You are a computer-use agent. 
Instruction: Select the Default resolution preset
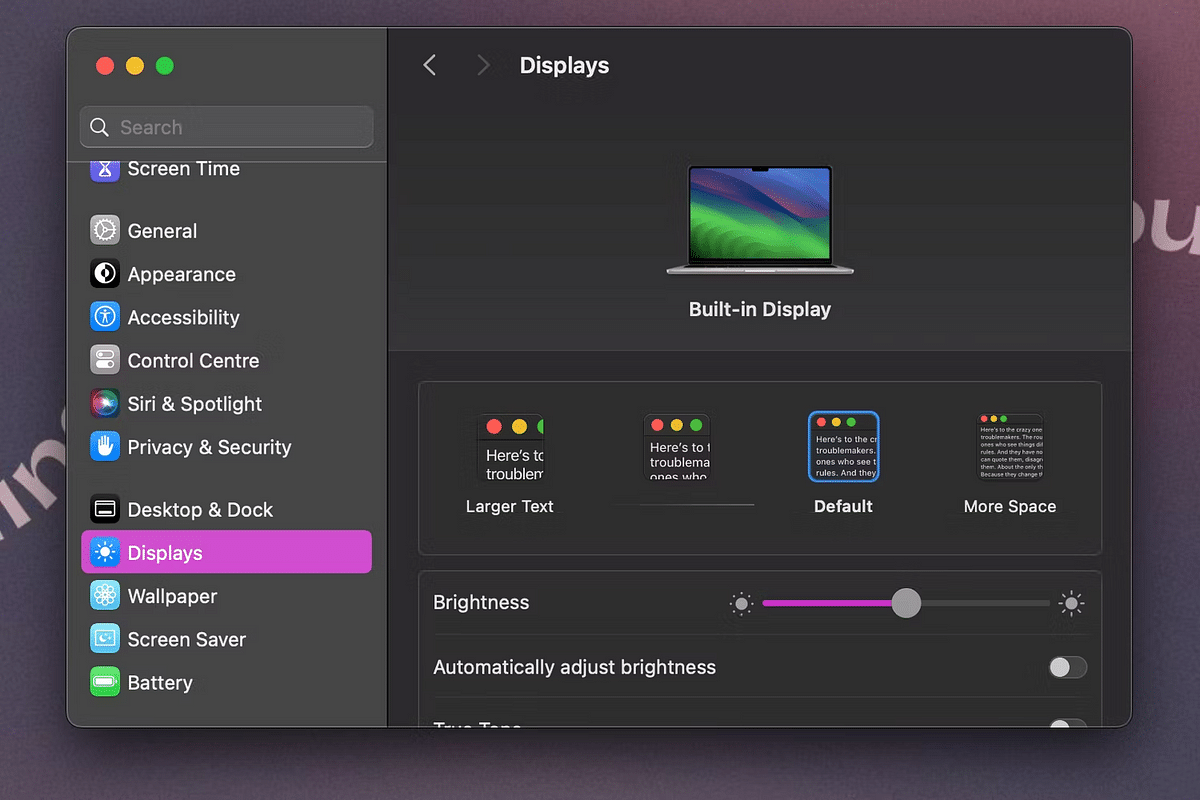coord(843,447)
